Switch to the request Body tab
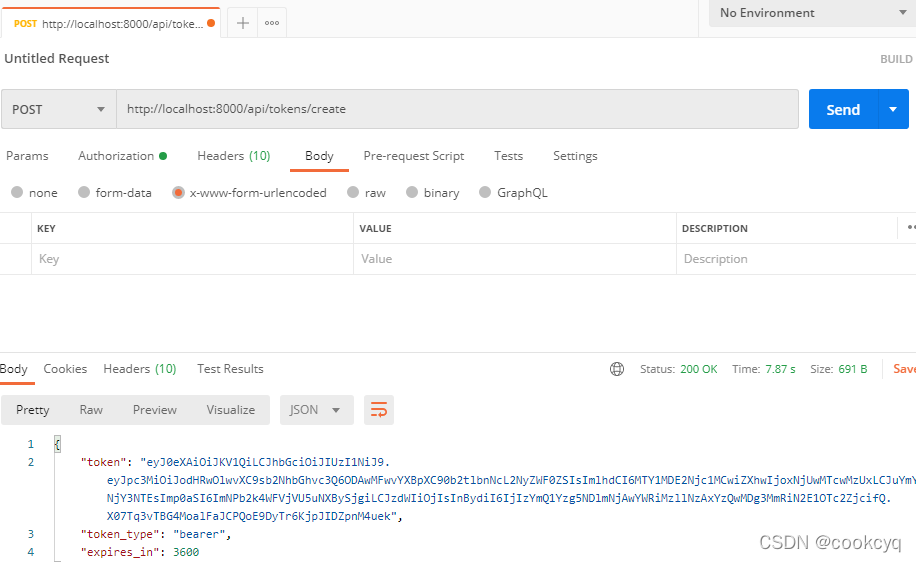 tap(319, 156)
